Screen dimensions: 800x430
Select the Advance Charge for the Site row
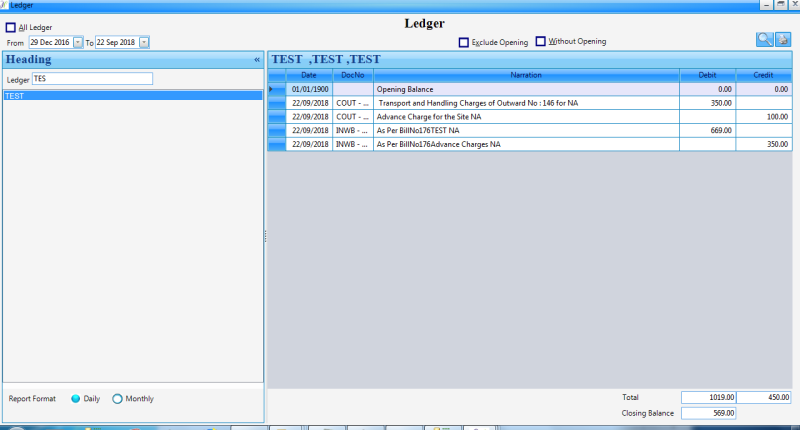(x=526, y=117)
